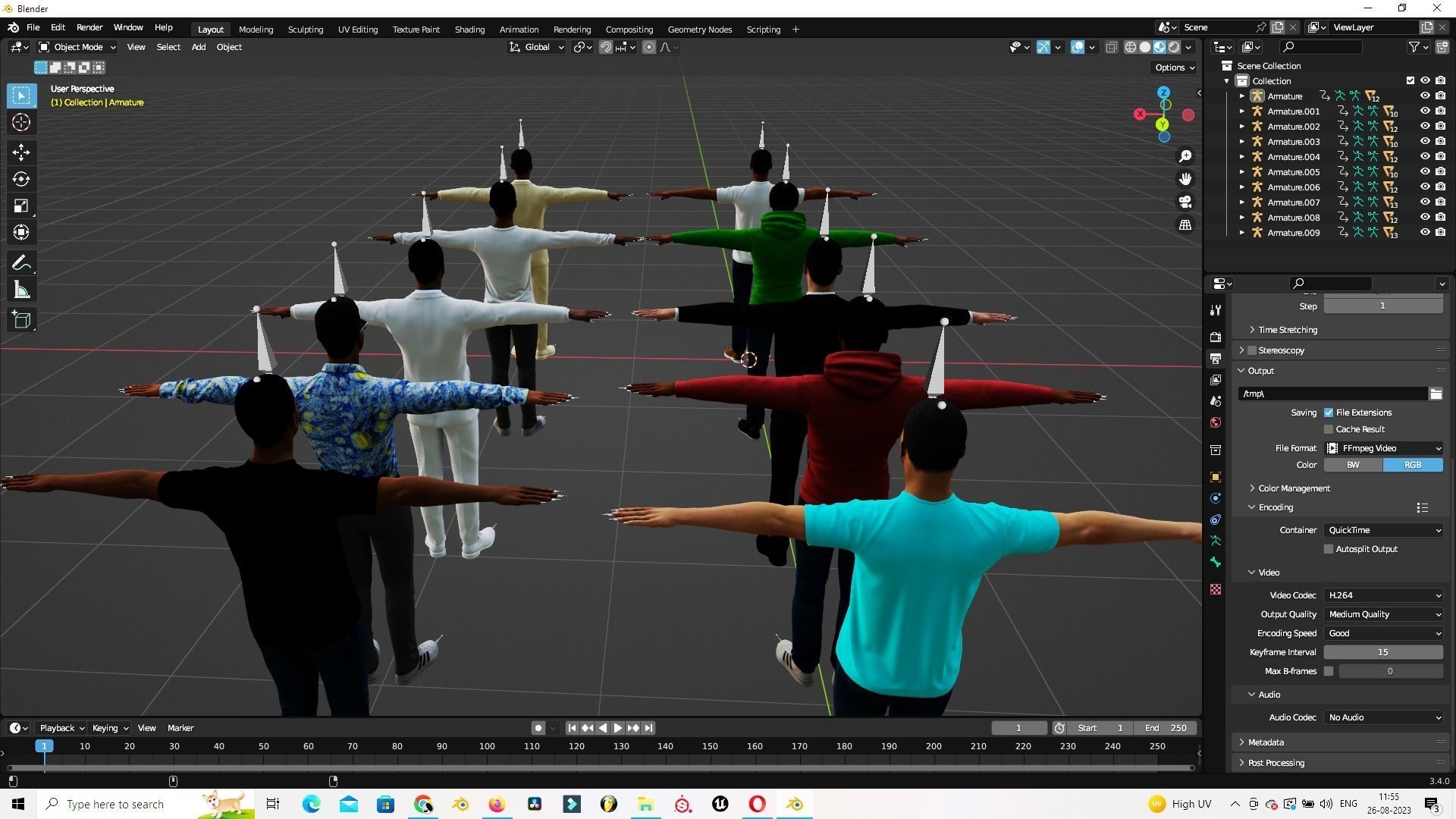
Task: Open the Object properties tab
Action: [x=1216, y=477]
